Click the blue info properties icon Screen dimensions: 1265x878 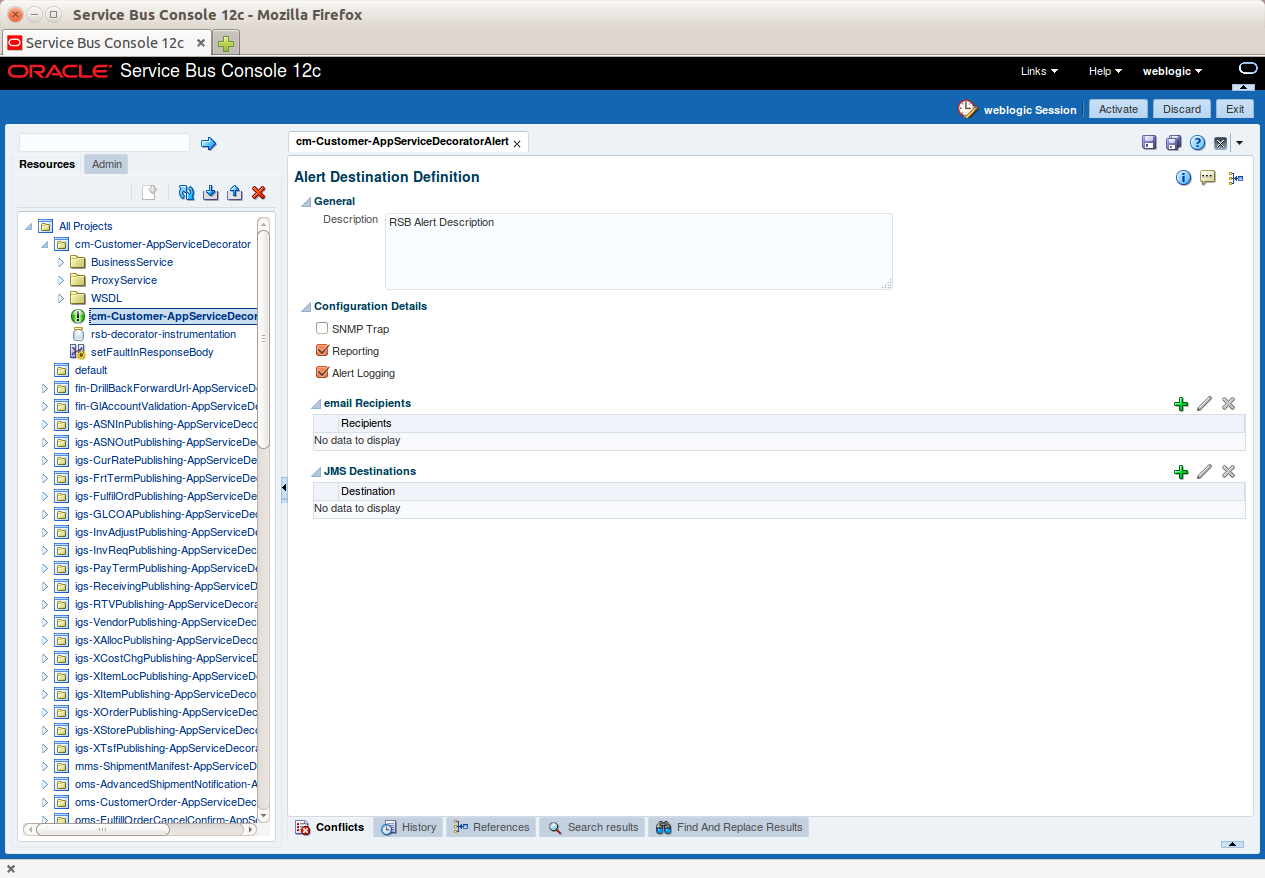1184,178
